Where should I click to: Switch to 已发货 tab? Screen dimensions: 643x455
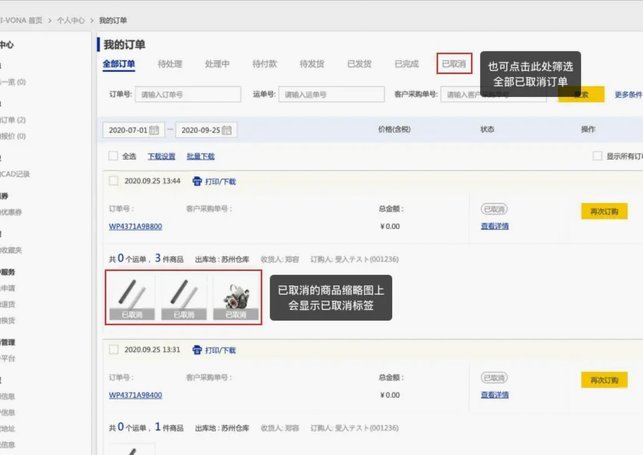point(359,64)
